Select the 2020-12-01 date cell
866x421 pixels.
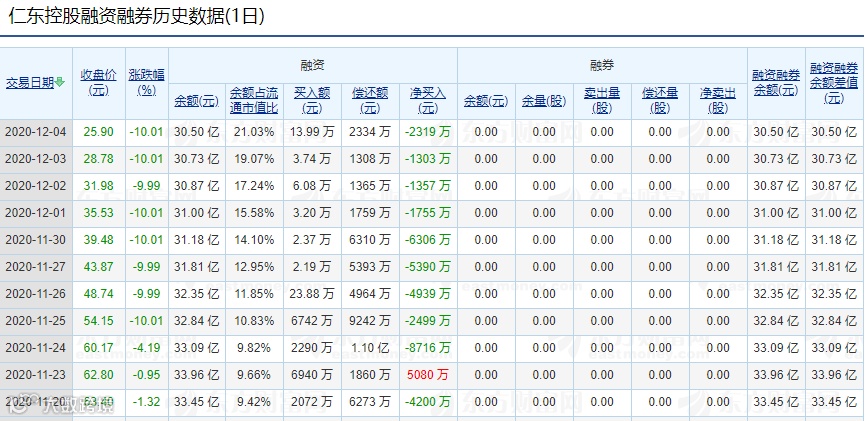tap(35, 213)
